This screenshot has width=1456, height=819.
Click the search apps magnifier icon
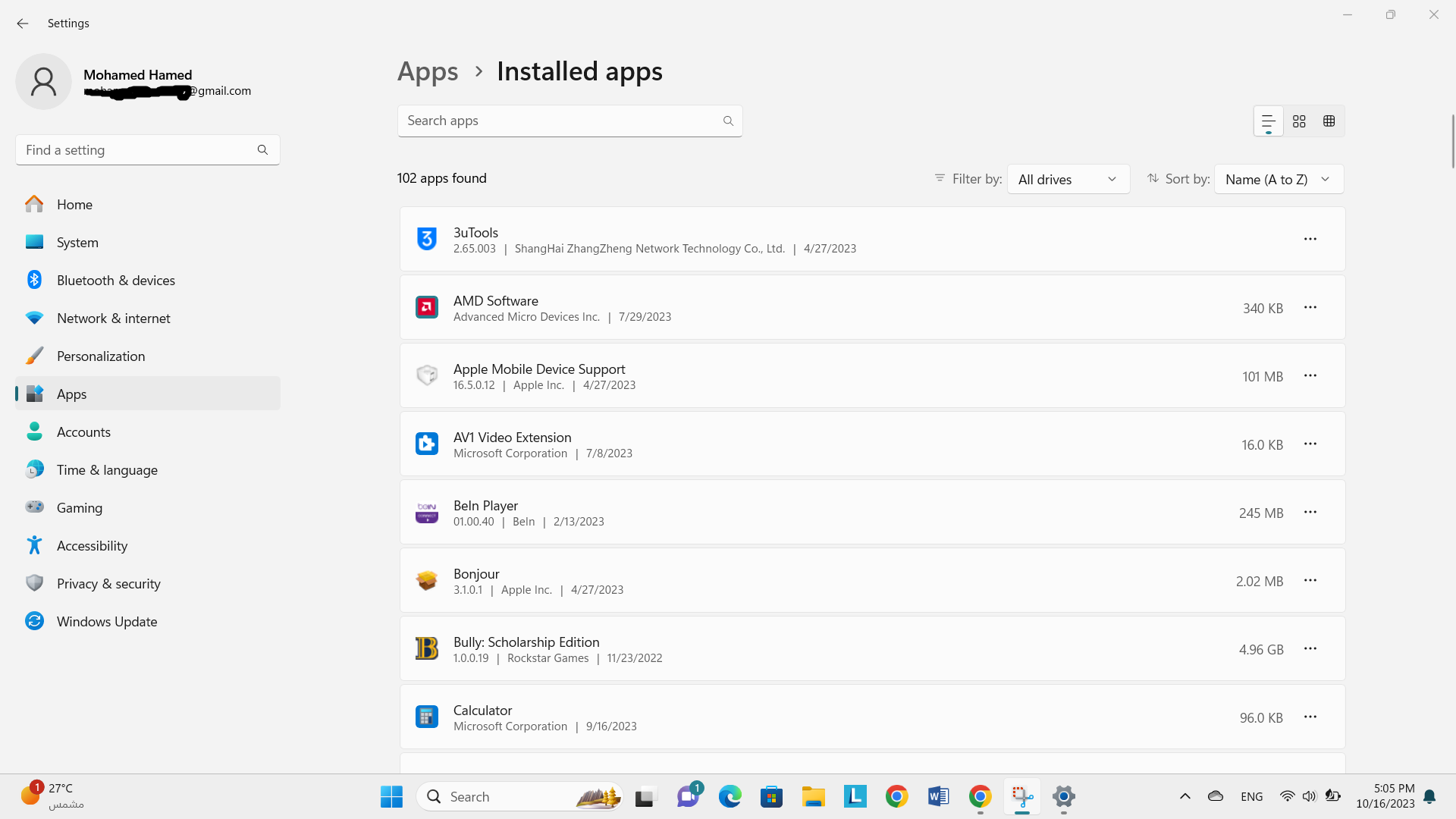click(x=728, y=121)
